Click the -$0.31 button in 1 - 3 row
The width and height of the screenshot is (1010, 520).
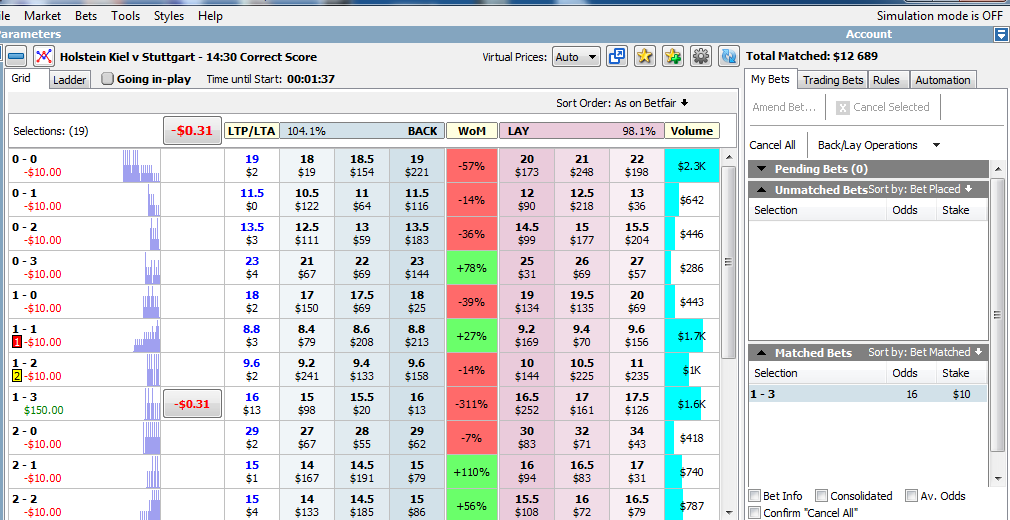192,403
